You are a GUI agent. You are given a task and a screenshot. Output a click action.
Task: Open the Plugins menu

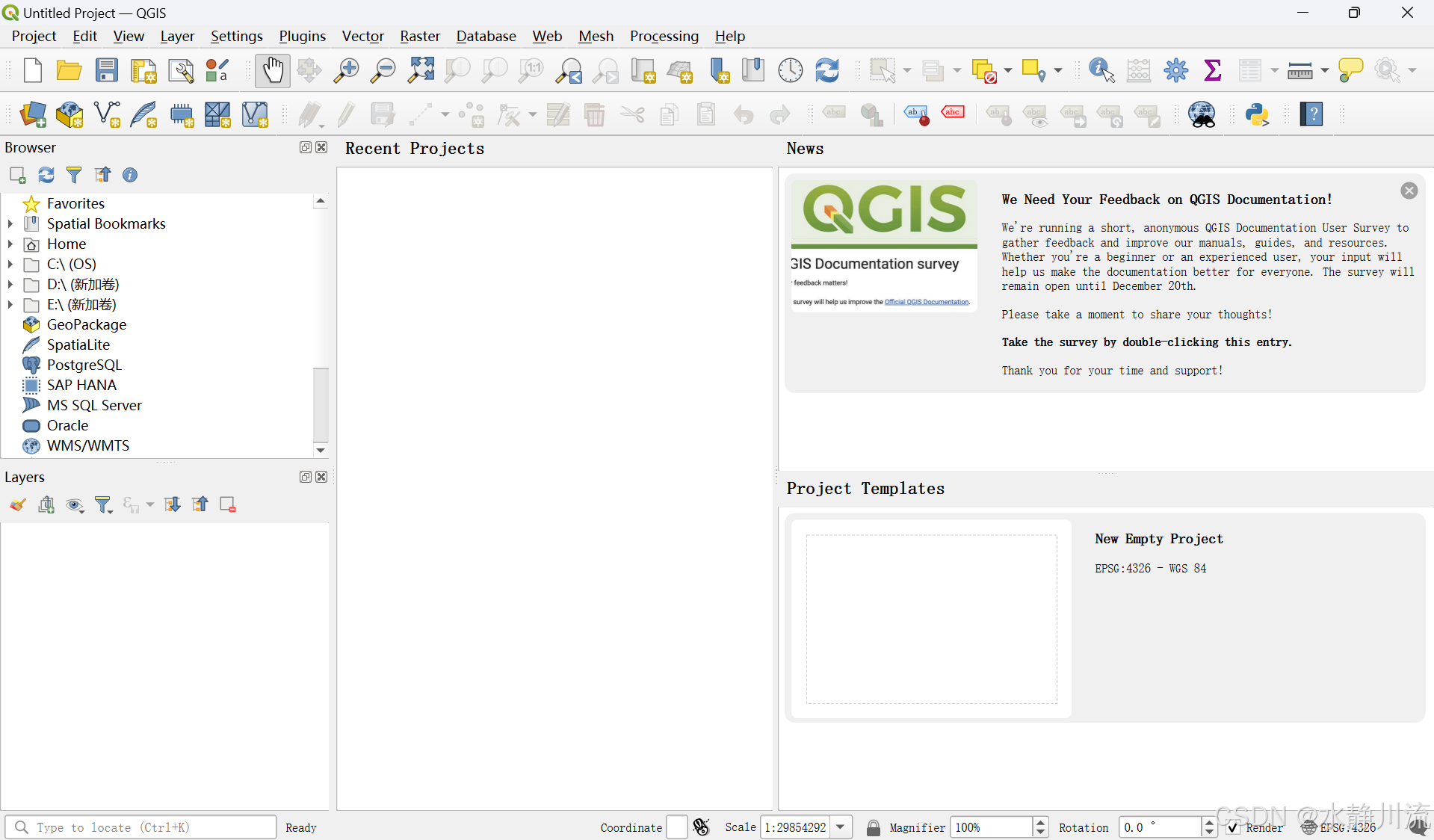pos(302,36)
